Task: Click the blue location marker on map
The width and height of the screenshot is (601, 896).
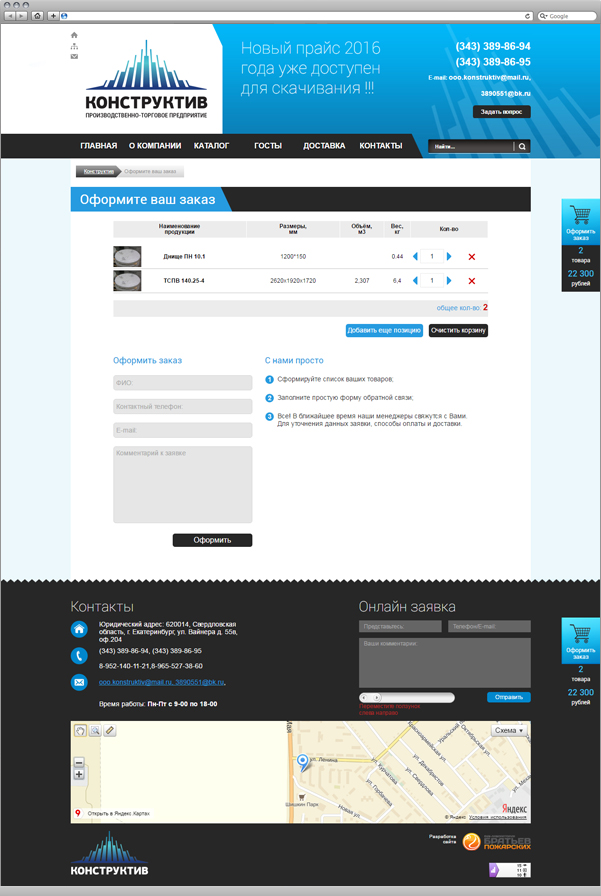Action: [303, 762]
